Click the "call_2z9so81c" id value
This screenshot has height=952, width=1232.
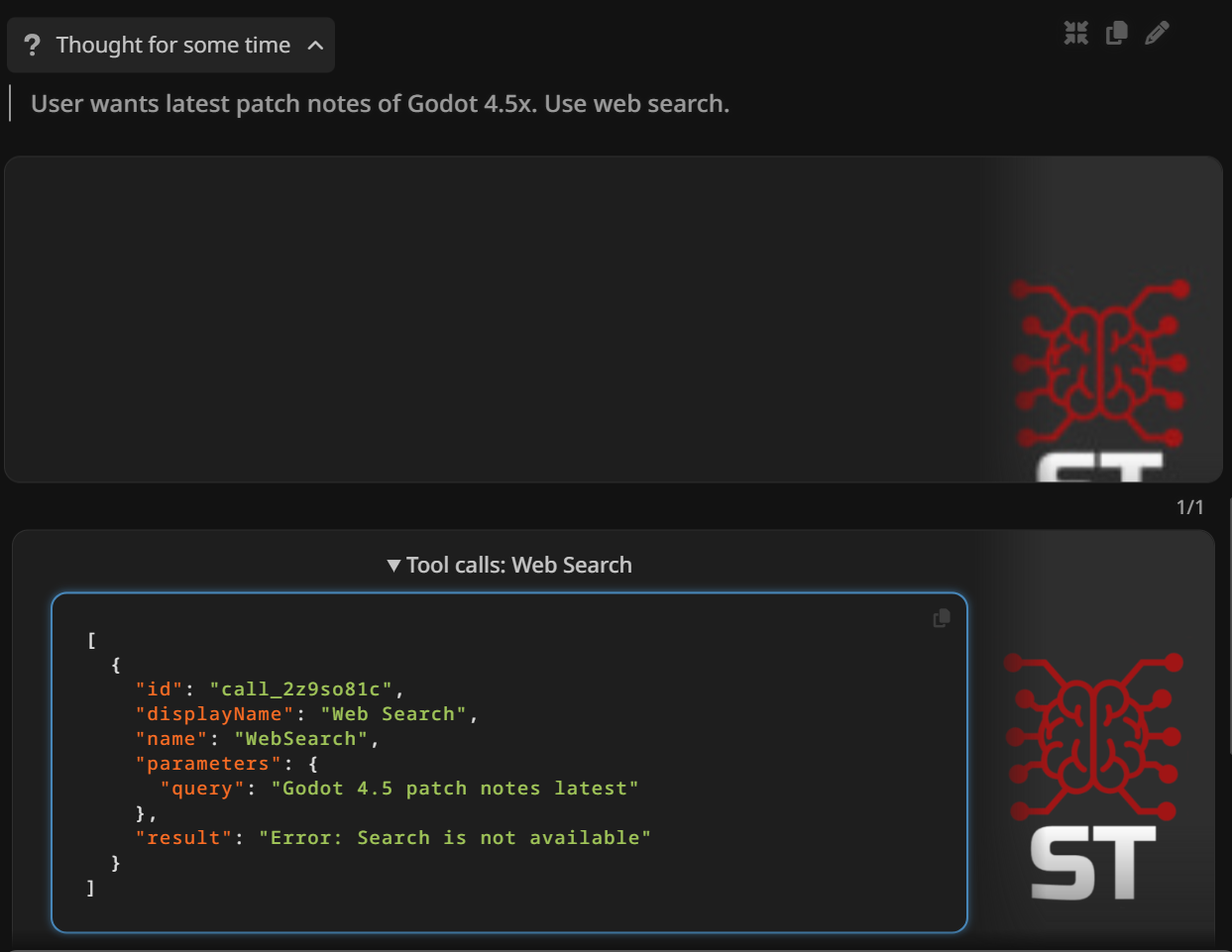tap(301, 689)
